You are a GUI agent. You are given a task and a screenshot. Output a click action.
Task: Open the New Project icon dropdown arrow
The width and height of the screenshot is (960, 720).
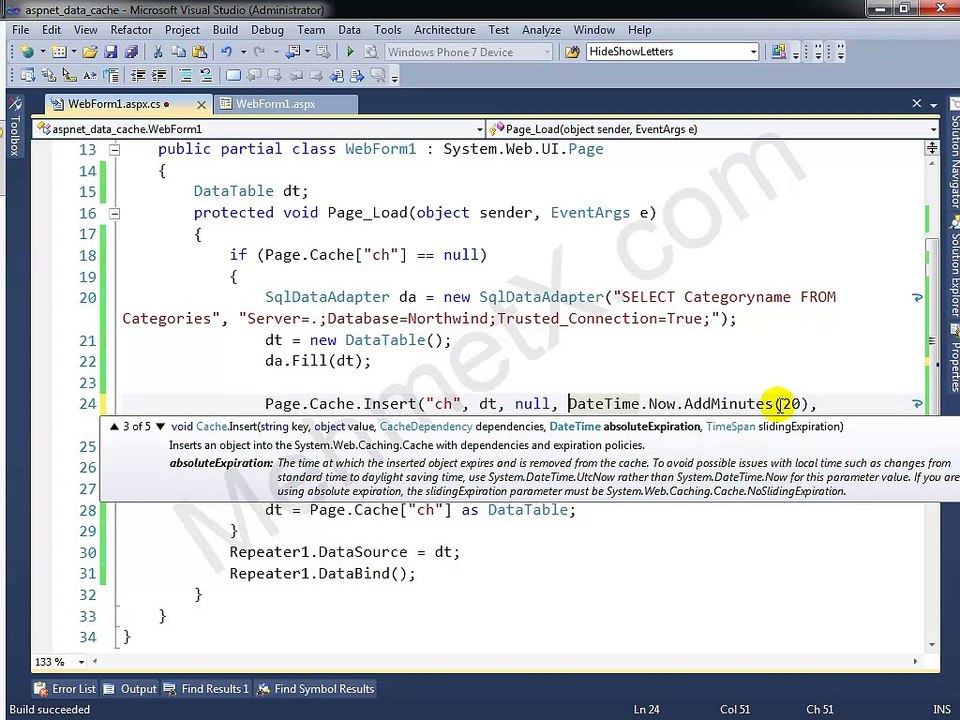(x=43, y=52)
